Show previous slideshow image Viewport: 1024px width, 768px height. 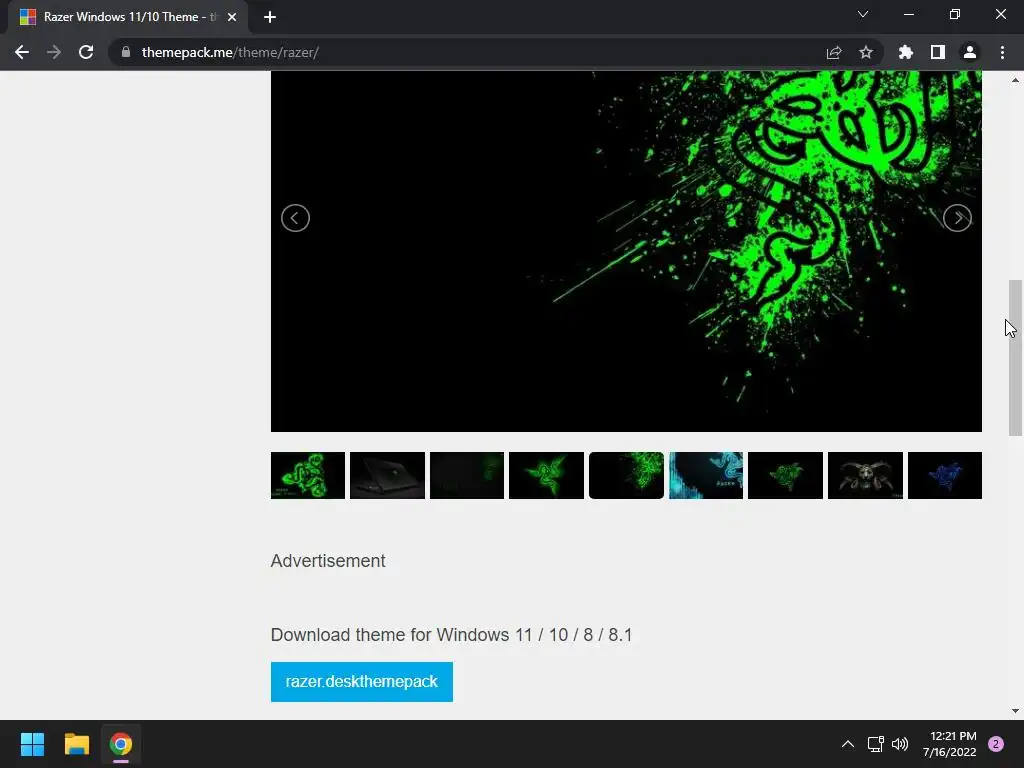[x=295, y=218]
